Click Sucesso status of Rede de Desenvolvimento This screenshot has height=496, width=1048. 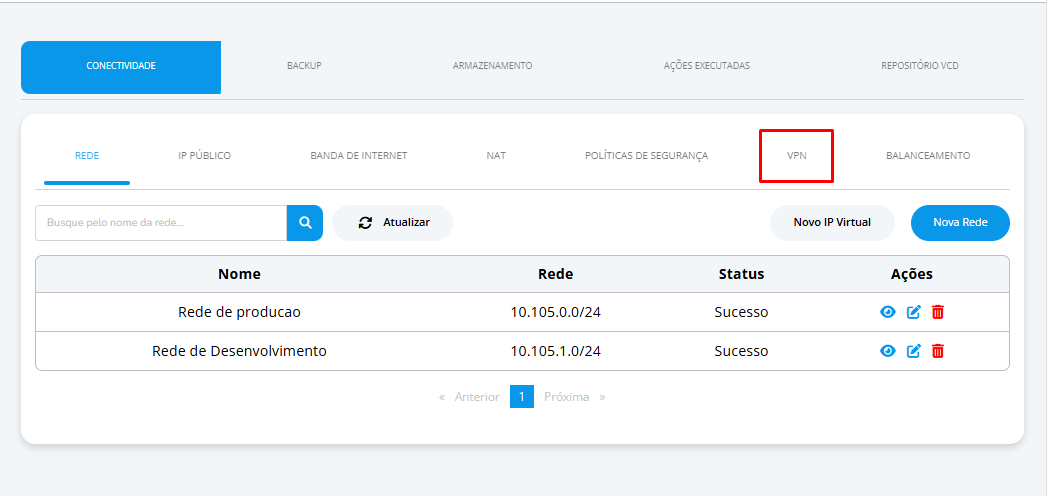point(741,351)
